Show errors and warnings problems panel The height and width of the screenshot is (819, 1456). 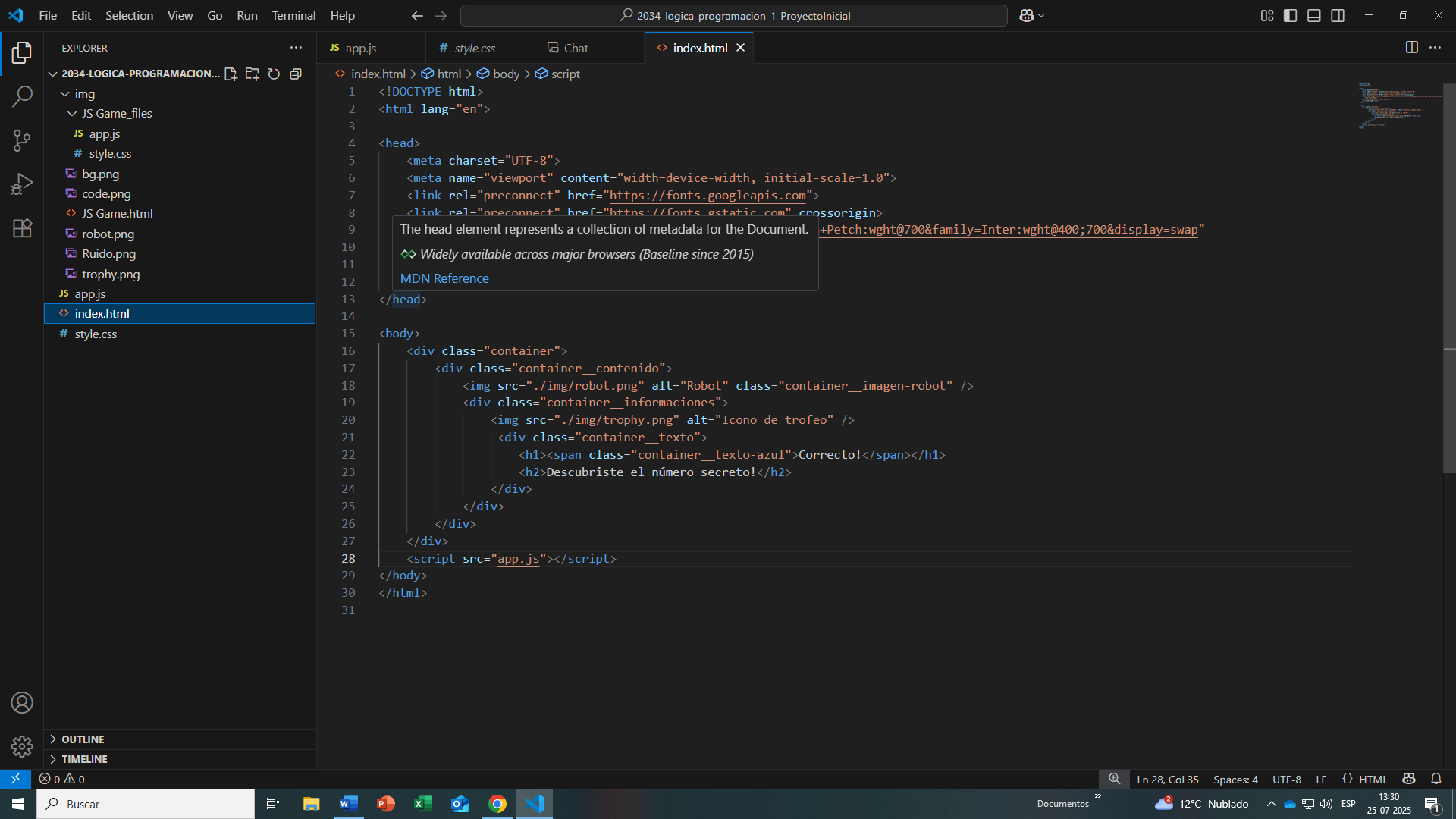click(x=61, y=779)
